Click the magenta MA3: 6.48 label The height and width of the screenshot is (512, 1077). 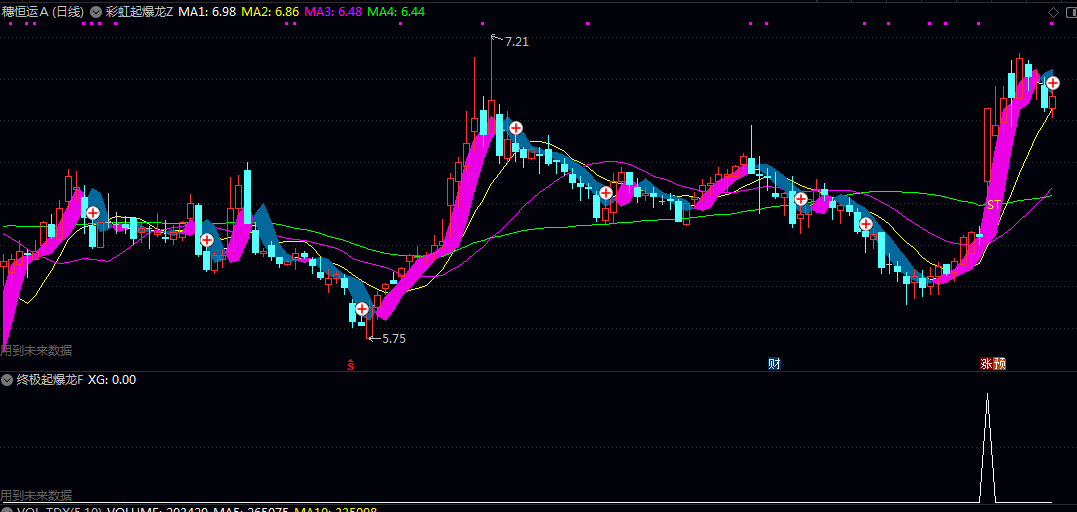pyautogui.click(x=333, y=12)
